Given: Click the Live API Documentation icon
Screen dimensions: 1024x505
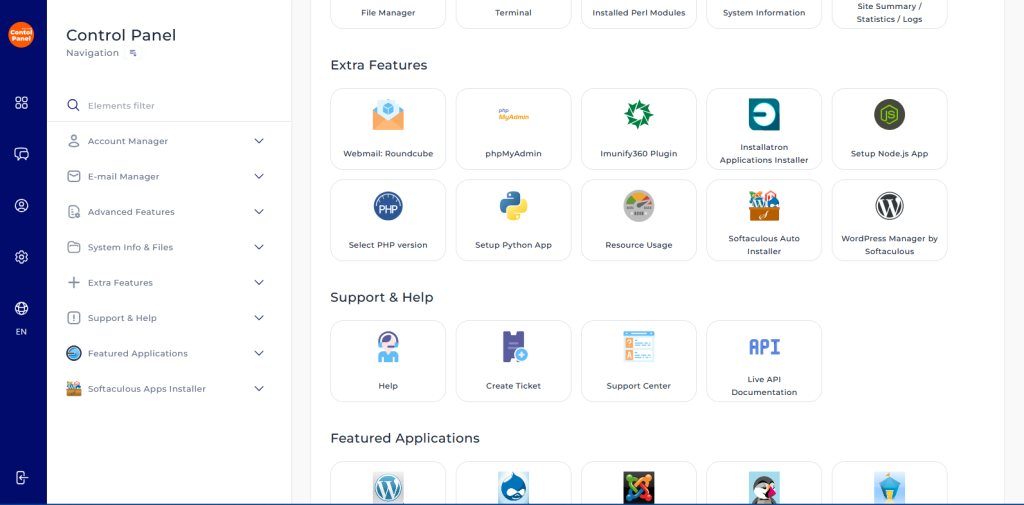Looking at the screenshot, I should [764, 346].
